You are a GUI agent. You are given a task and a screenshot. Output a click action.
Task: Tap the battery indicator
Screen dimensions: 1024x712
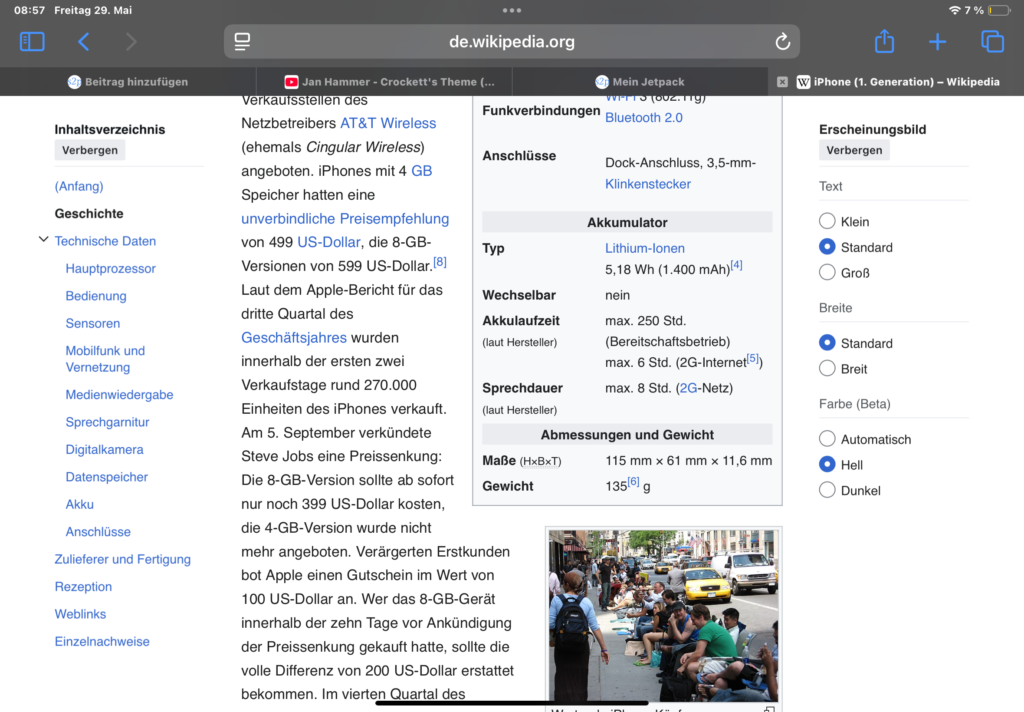click(x=999, y=10)
